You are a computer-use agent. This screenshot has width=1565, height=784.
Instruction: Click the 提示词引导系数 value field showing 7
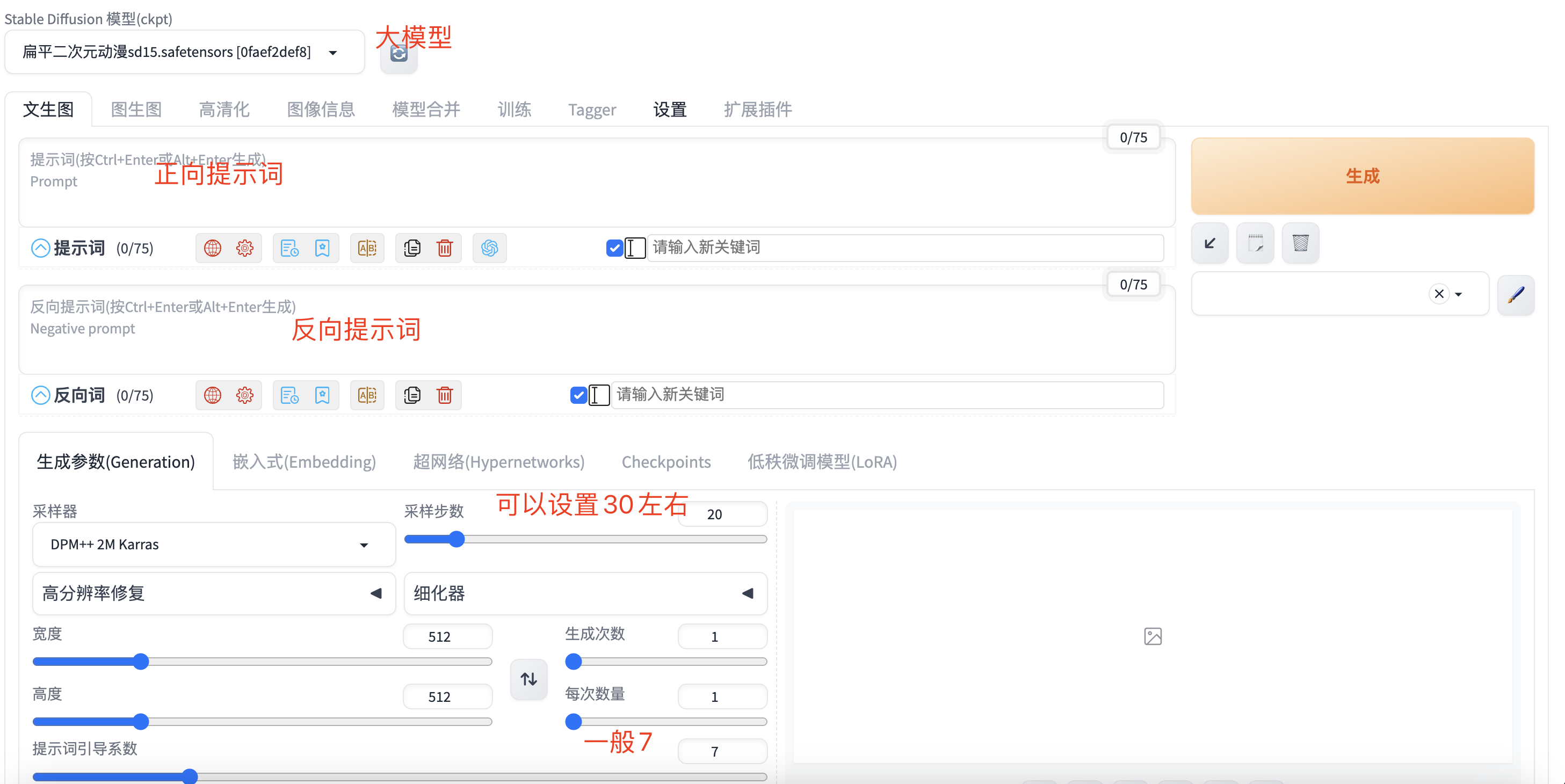[x=722, y=751]
